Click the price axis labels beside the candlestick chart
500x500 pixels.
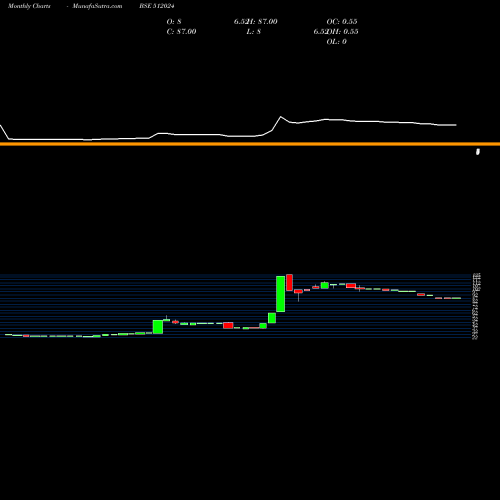click(x=476, y=306)
